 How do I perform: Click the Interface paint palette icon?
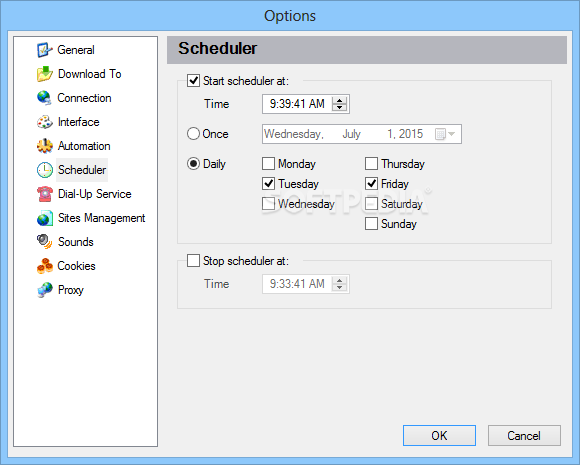point(44,122)
